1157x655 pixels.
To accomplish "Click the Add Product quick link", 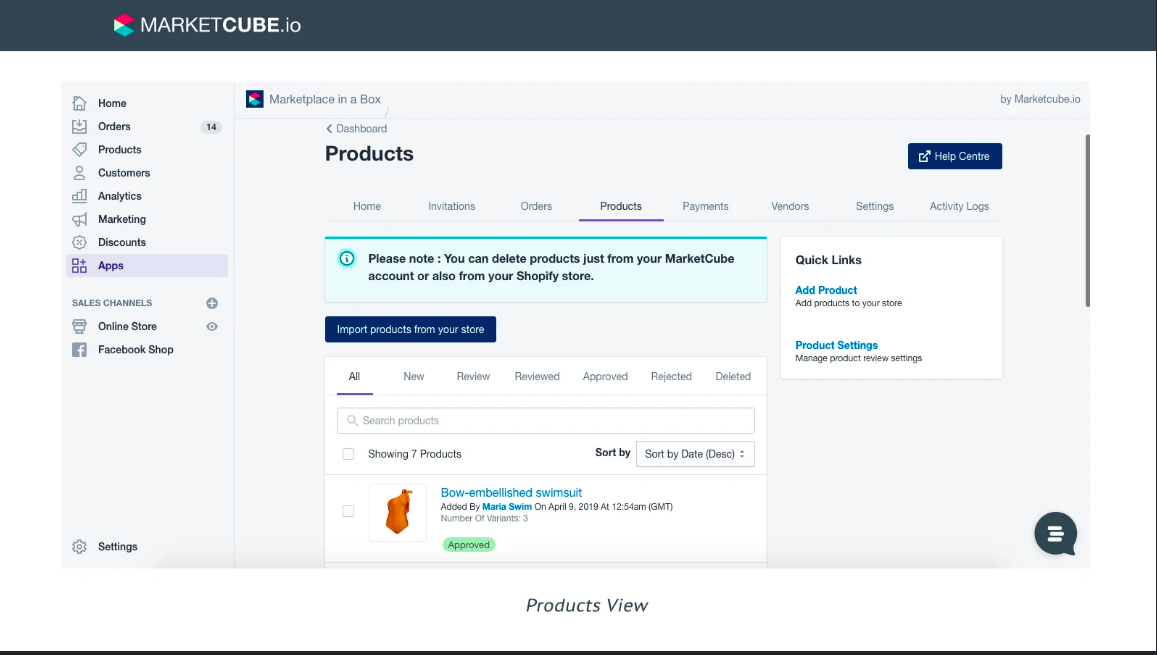I will pyautogui.click(x=826, y=291).
